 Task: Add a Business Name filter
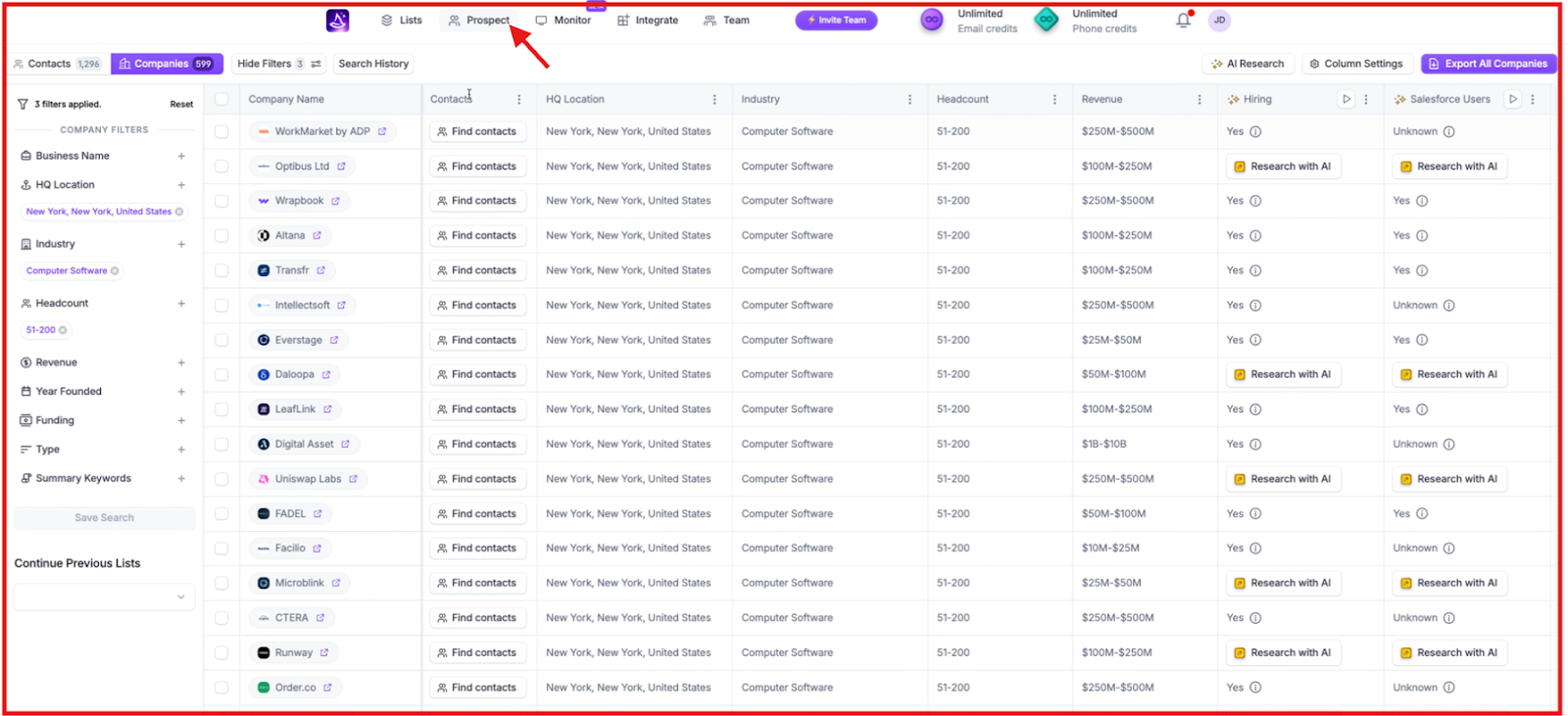tap(181, 156)
